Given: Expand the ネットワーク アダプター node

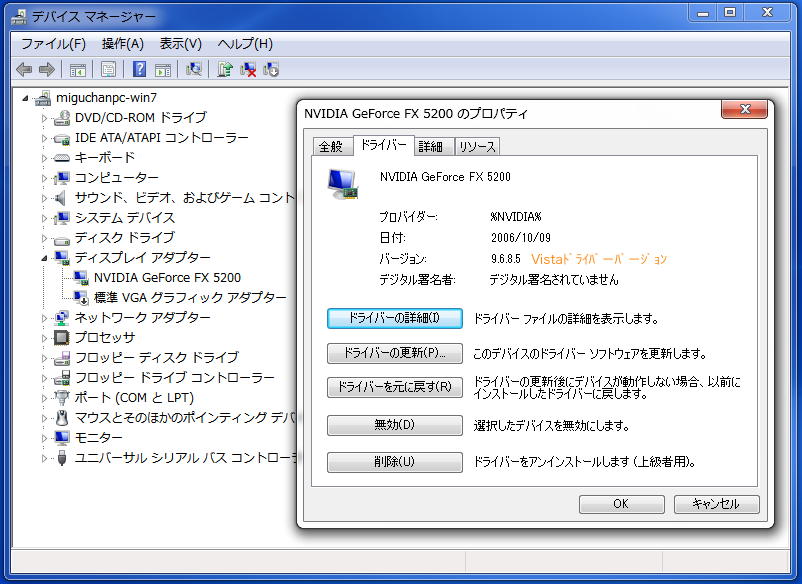Looking at the screenshot, I should 44,318.
